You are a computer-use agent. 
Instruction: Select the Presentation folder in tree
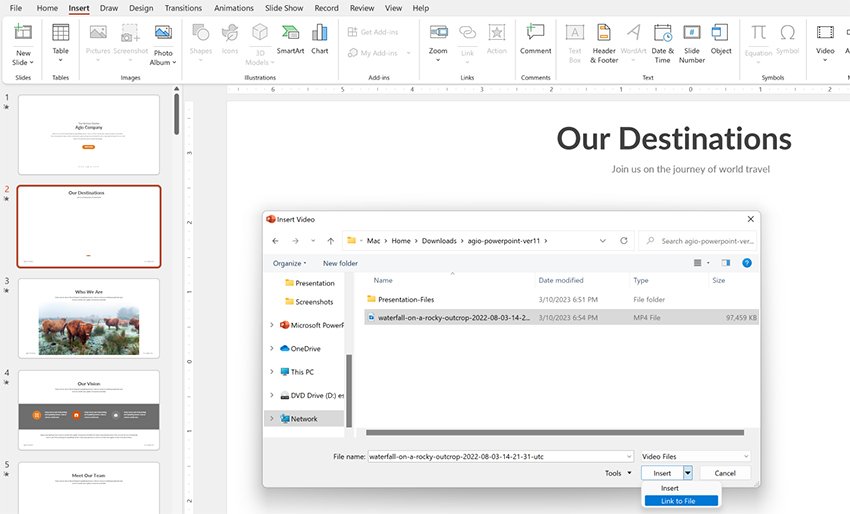pos(310,283)
